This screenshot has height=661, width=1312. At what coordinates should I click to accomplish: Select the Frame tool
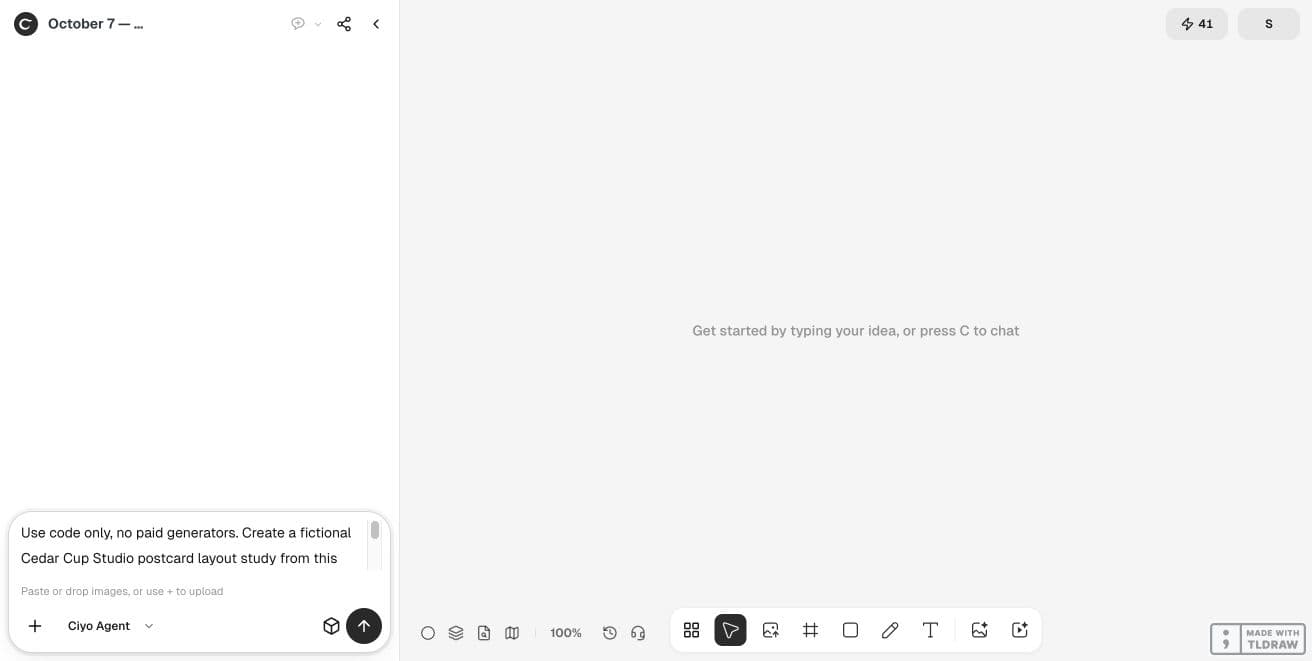811,630
